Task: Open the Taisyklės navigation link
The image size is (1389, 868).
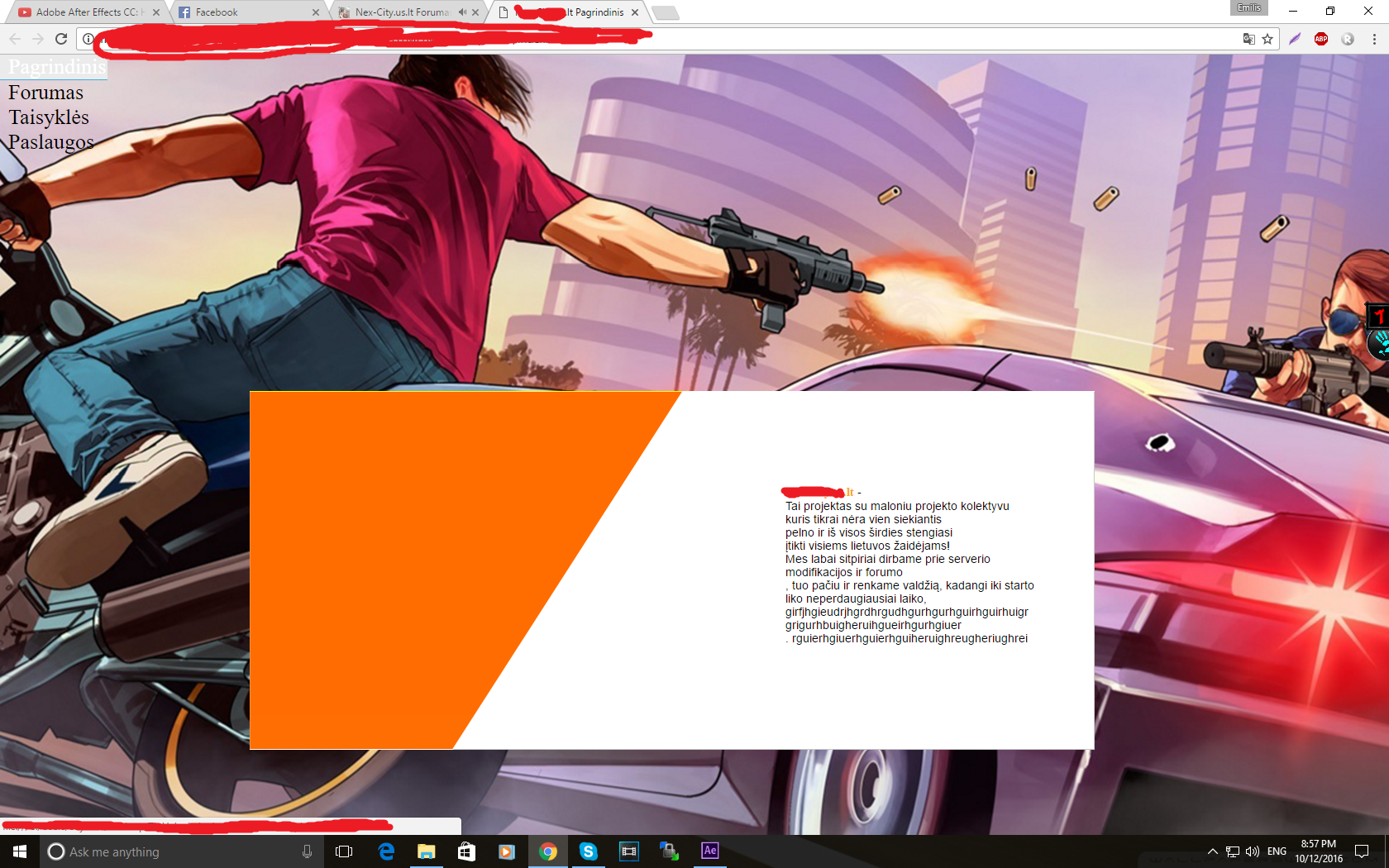Action: coord(48,117)
